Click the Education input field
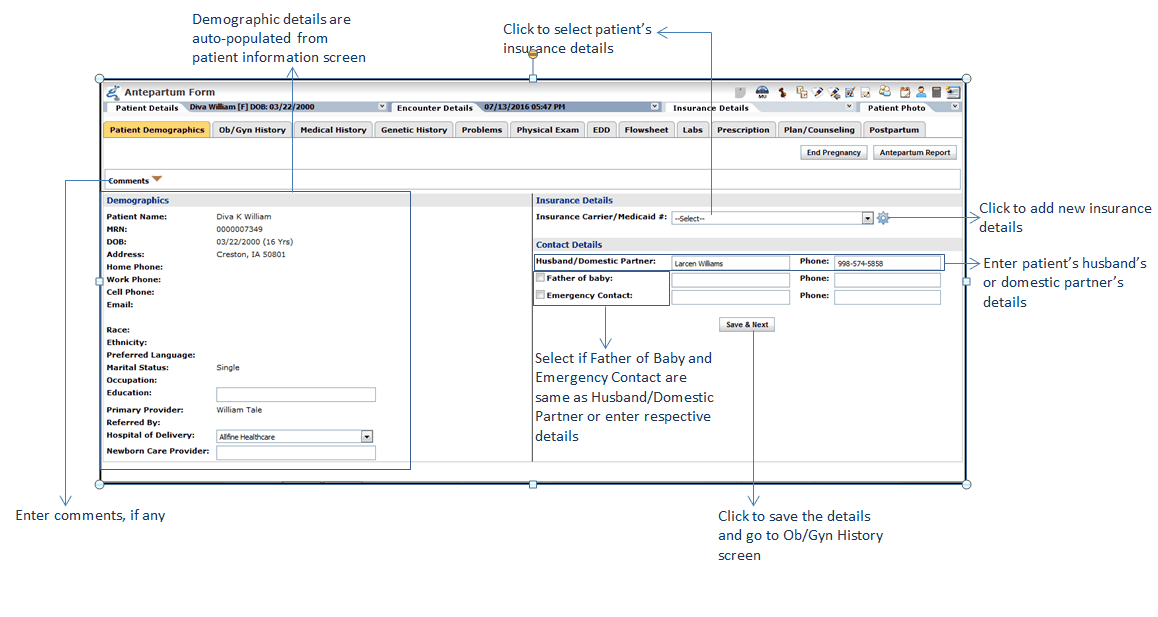The image size is (1158, 617). click(296, 395)
